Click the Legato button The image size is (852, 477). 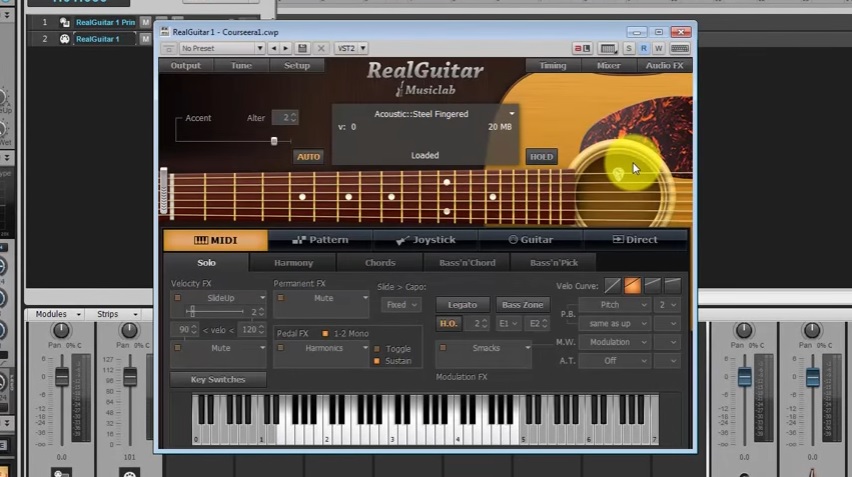(x=462, y=305)
